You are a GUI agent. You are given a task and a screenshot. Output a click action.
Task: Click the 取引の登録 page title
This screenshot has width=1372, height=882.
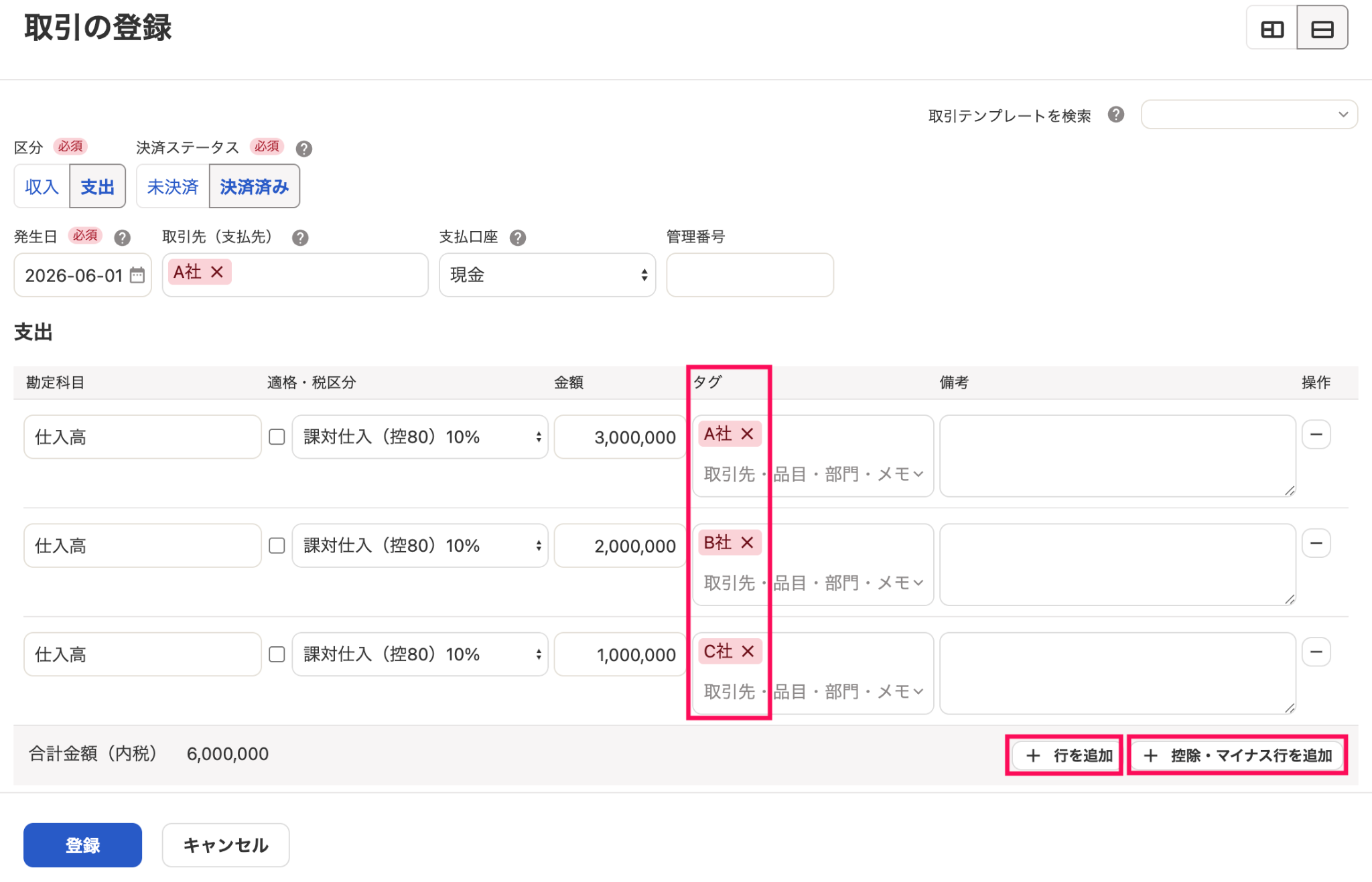tap(98, 27)
